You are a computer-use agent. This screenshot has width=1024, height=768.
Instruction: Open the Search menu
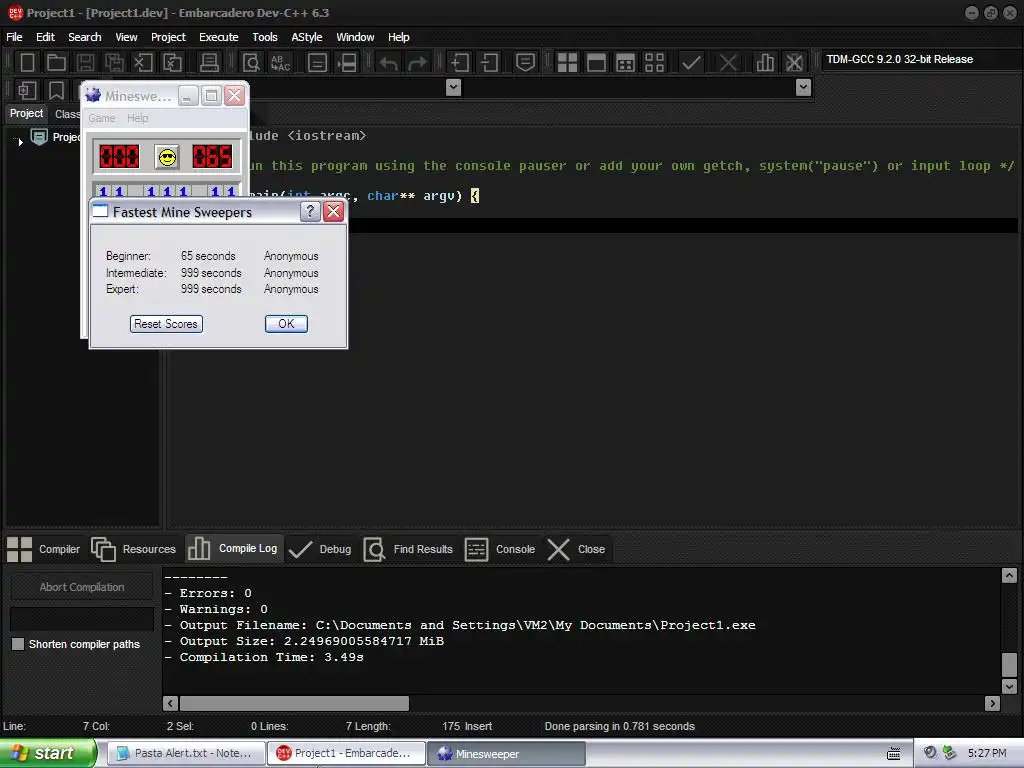85,37
